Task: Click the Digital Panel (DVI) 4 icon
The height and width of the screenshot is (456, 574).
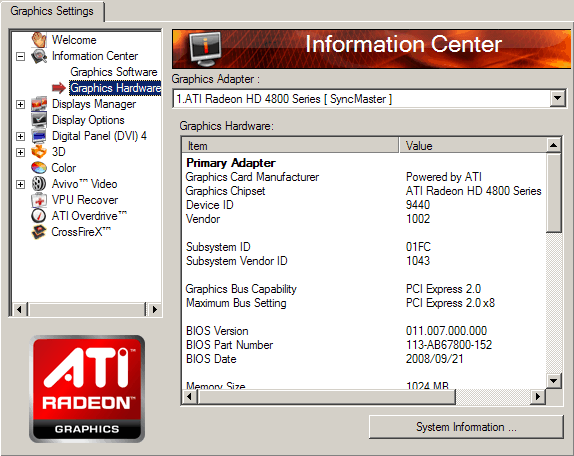Action: pos(39,136)
